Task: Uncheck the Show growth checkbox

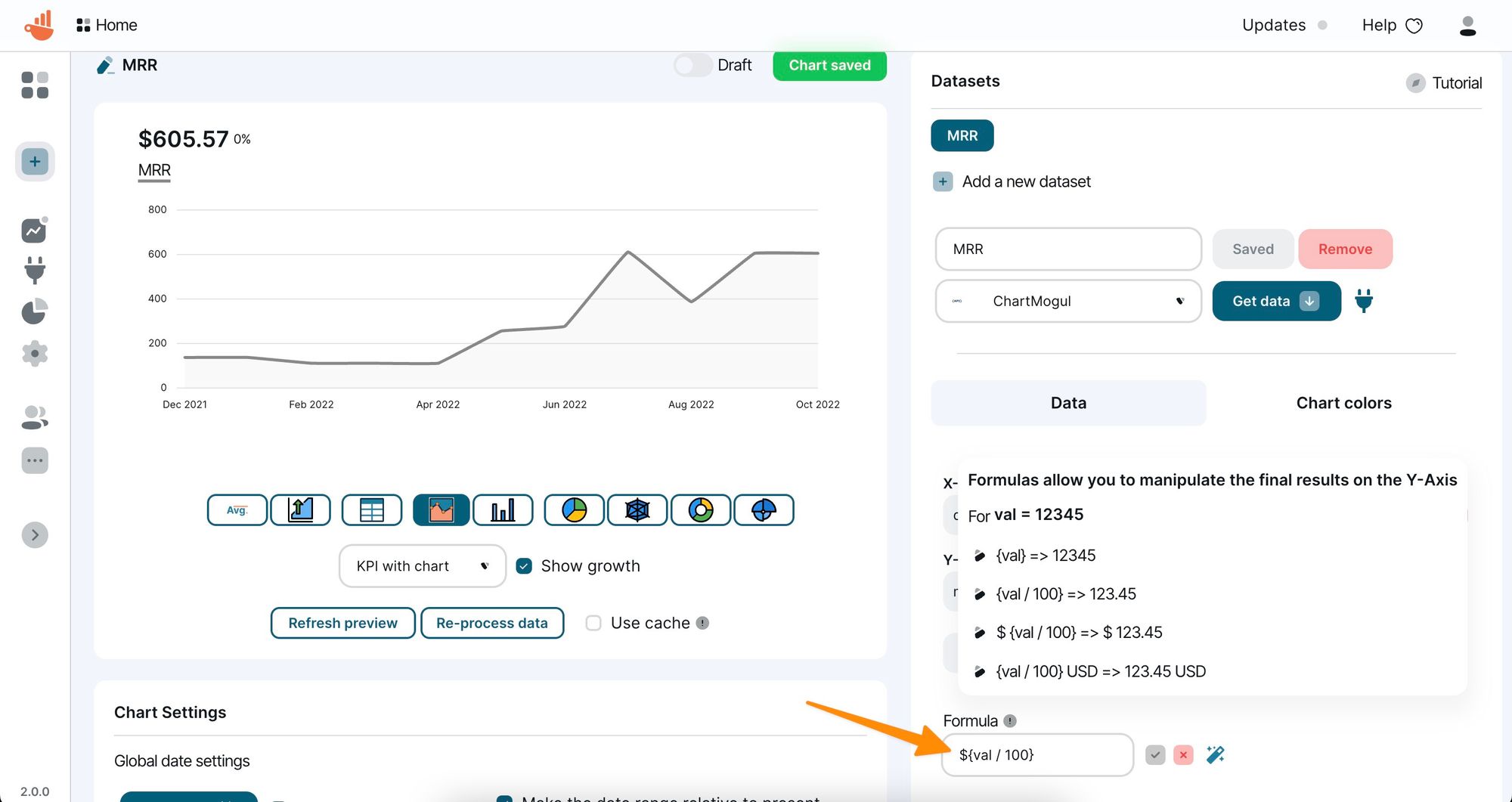Action: 523,565
